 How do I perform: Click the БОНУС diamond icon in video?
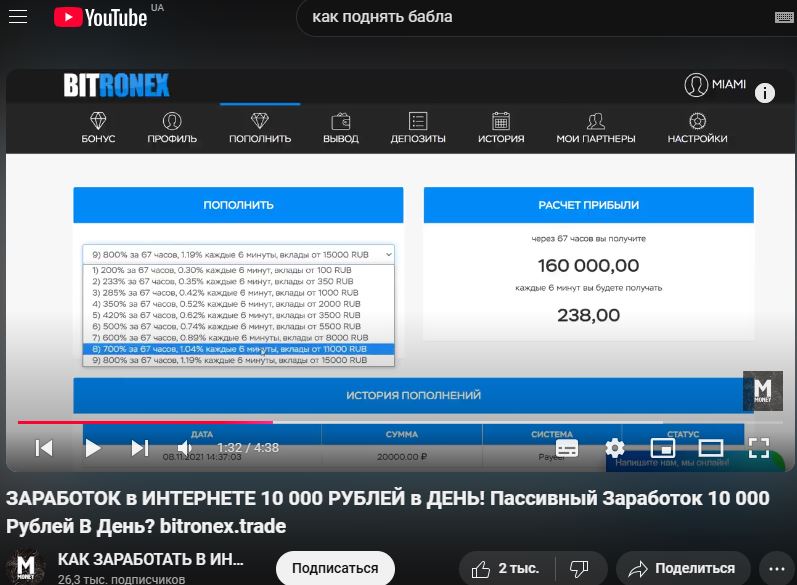(x=98, y=120)
